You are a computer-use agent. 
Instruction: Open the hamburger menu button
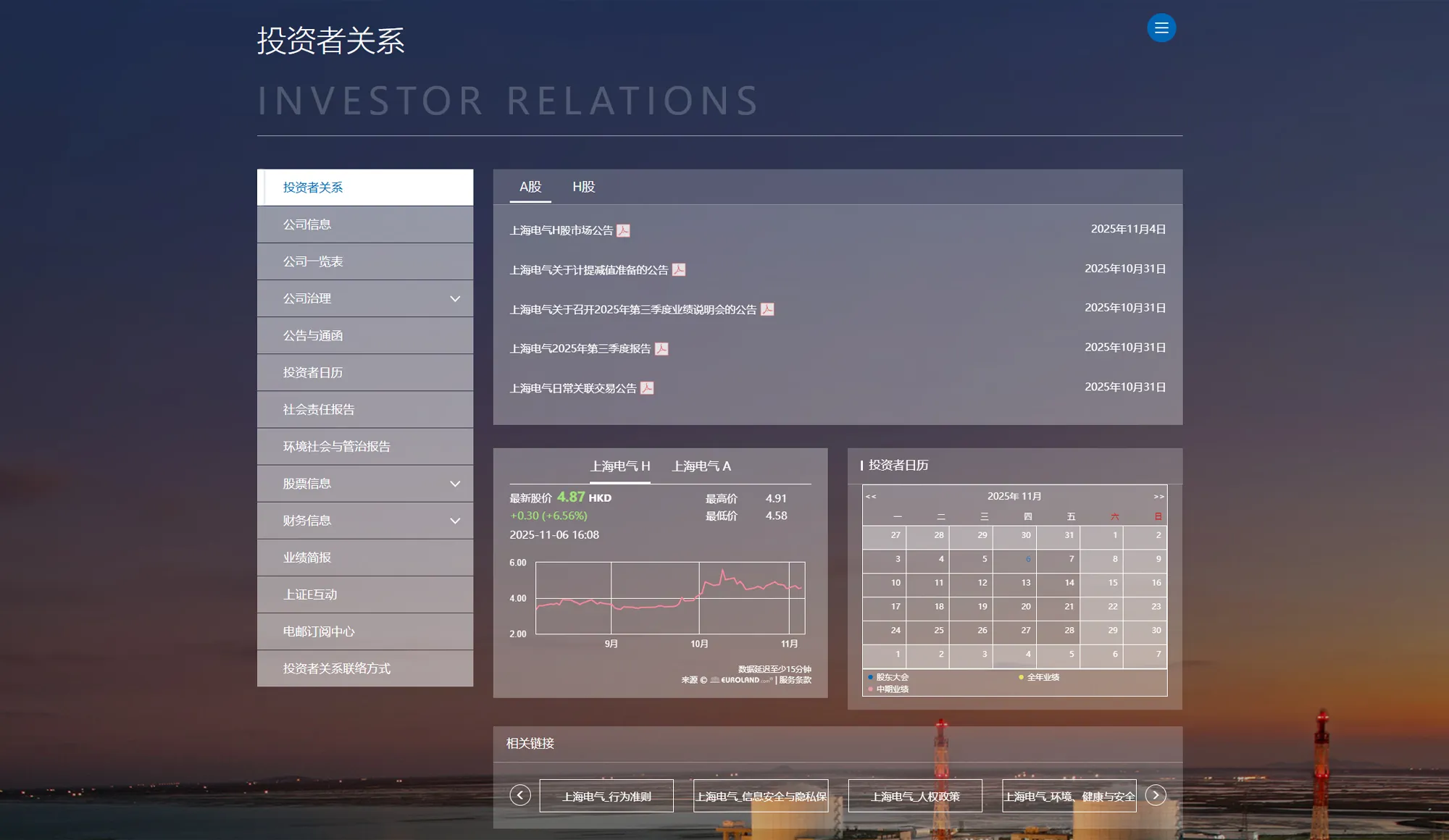1161,28
